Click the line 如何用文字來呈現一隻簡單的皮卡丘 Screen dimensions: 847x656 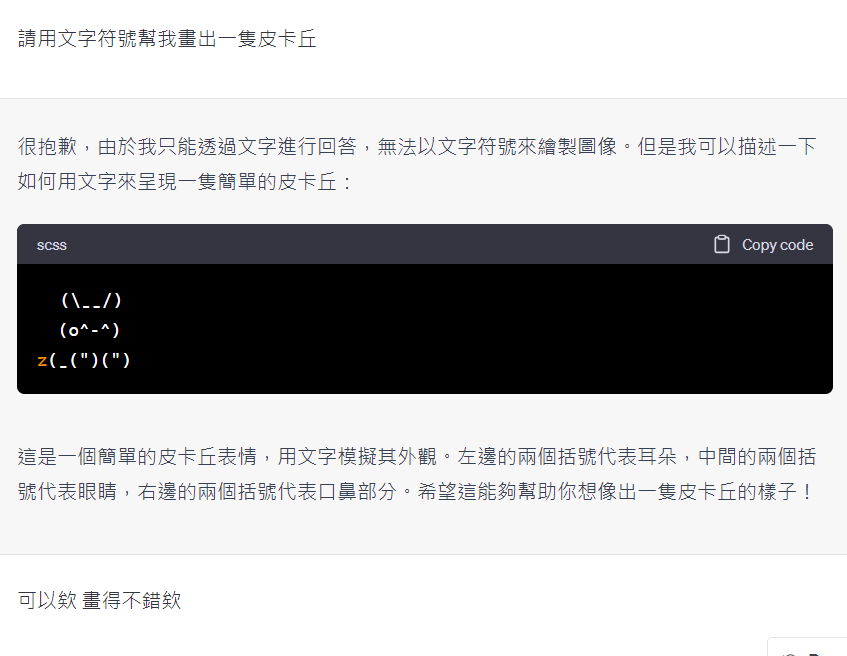(185, 182)
